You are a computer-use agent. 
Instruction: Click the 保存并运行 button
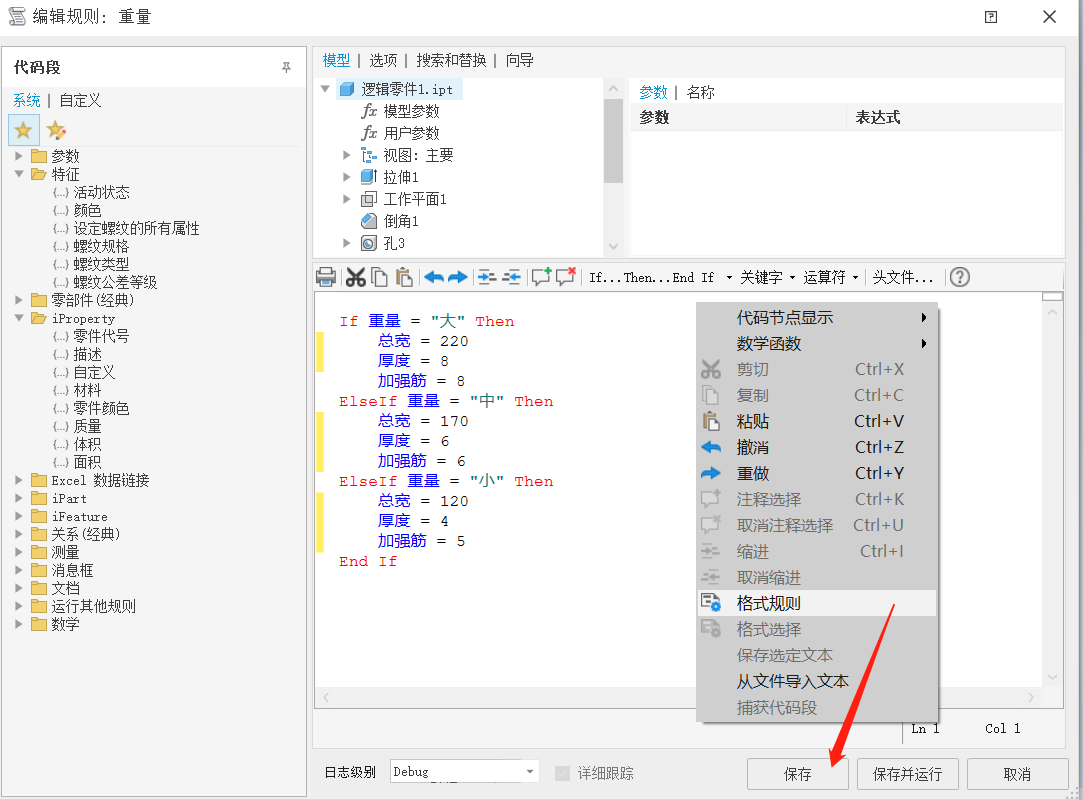point(908,774)
